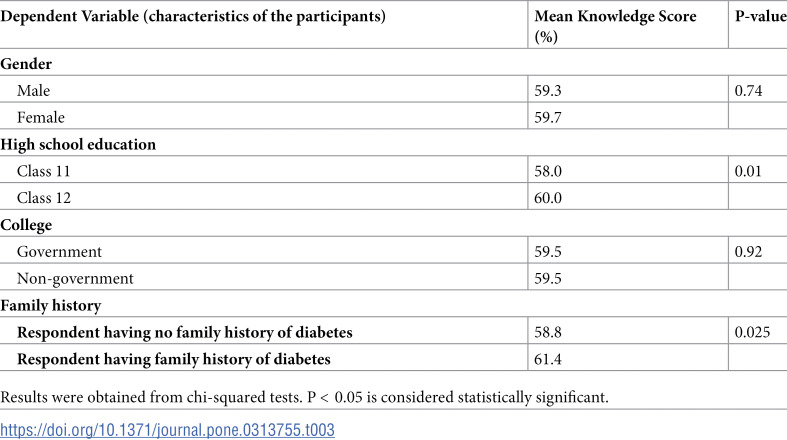787x440 pixels.
Task: Click the Dependent Variable column header
Action: click(x=193, y=16)
